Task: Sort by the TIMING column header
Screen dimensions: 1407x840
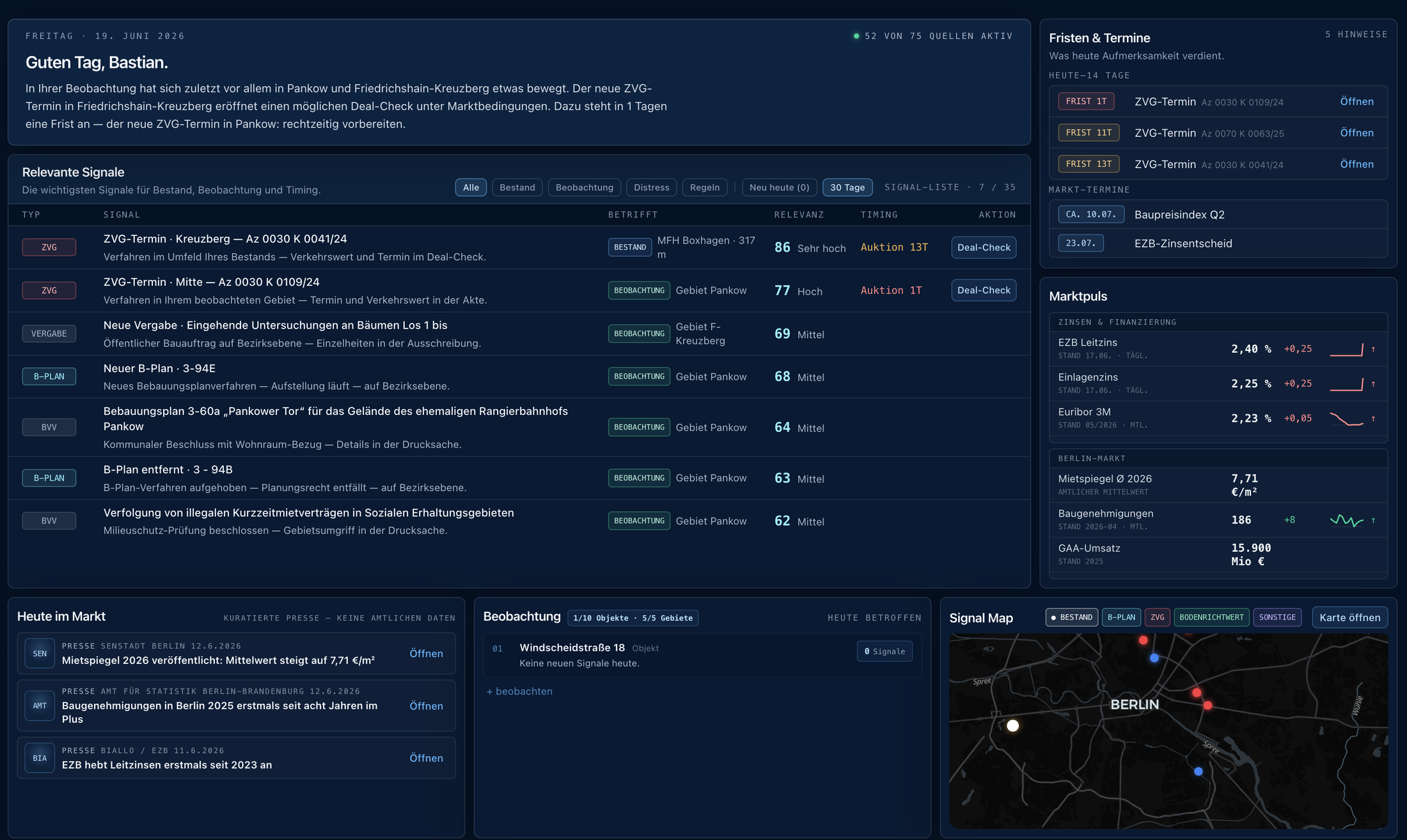Action: pos(879,215)
